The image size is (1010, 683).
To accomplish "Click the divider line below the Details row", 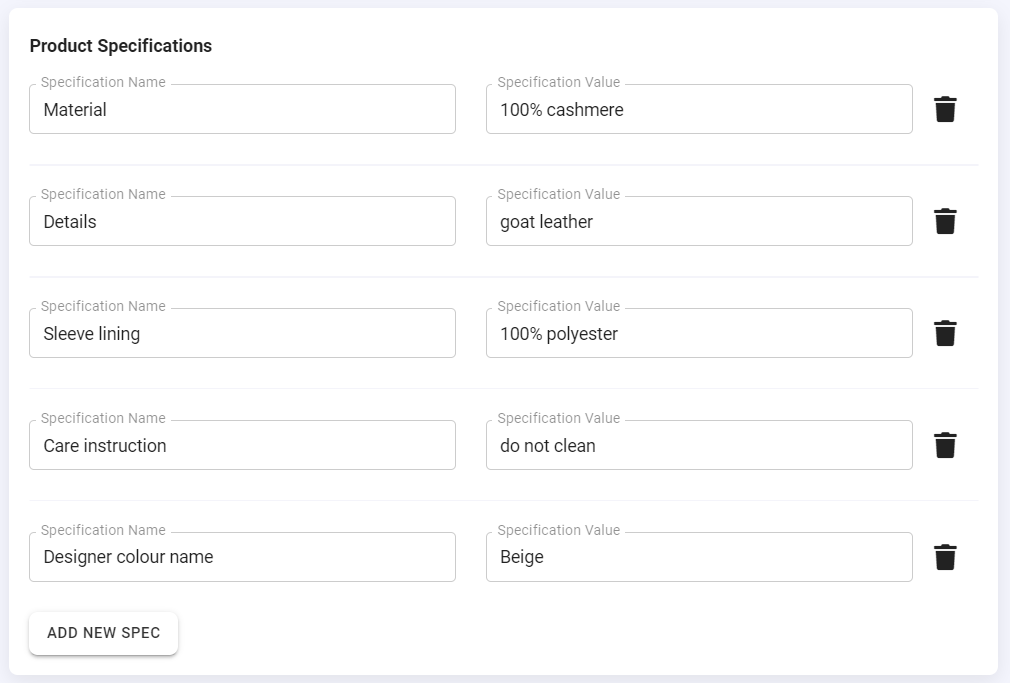I will [505, 277].
